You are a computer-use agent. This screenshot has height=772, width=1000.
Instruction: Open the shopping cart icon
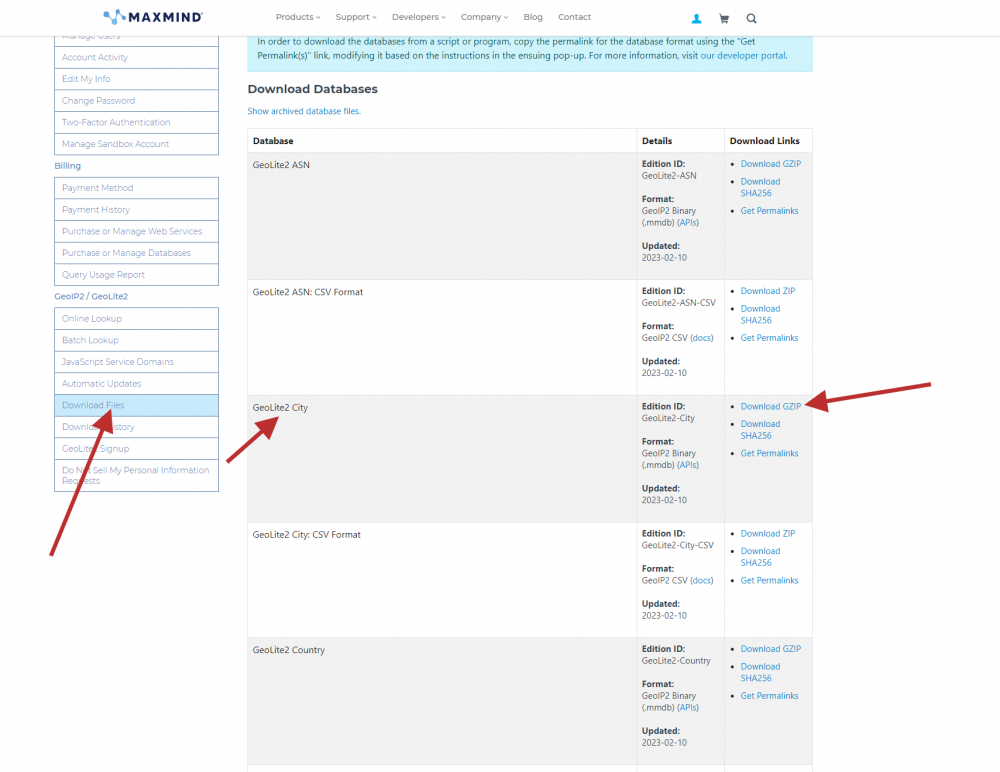(x=724, y=18)
